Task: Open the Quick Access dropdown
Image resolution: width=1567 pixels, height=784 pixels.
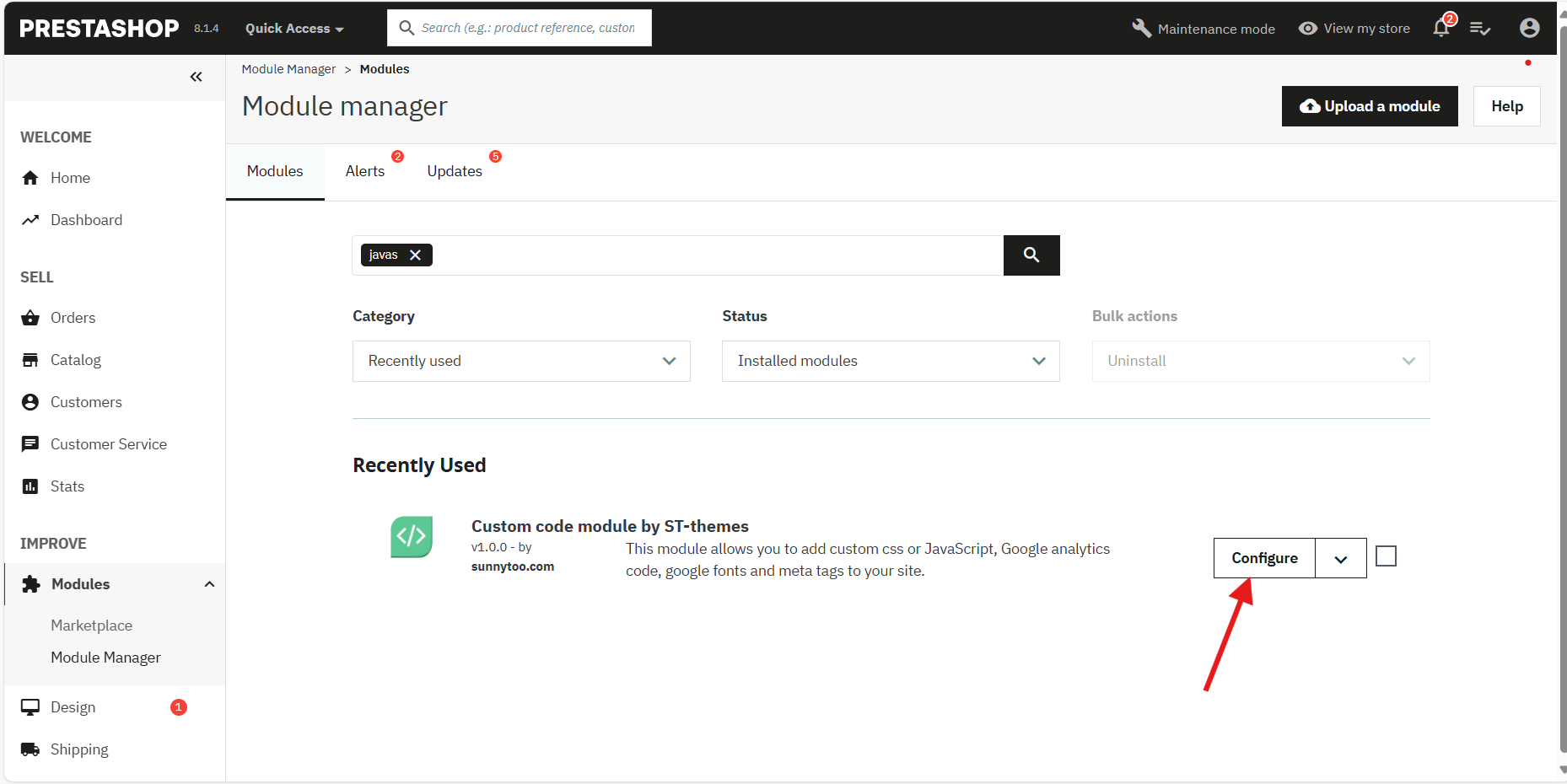Action: pos(294,28)
